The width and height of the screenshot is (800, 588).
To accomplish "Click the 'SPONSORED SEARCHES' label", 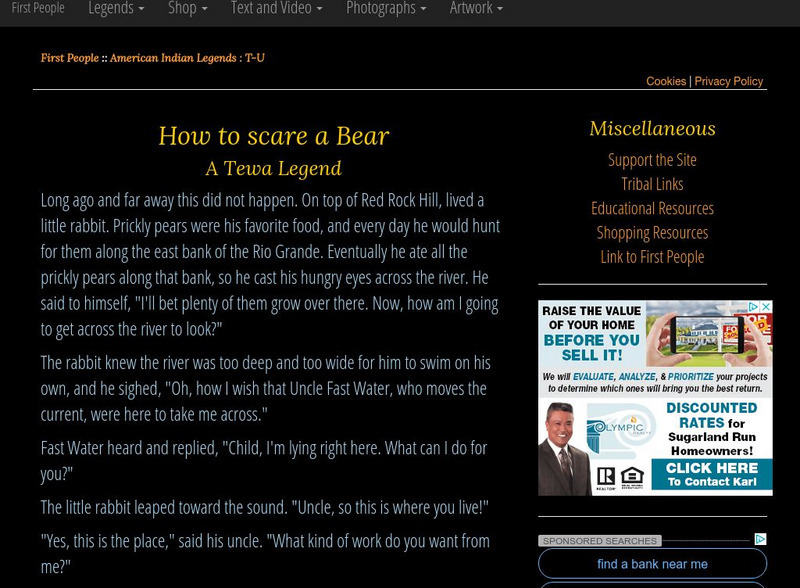I will pyautogui.click(x=599, y=541).
